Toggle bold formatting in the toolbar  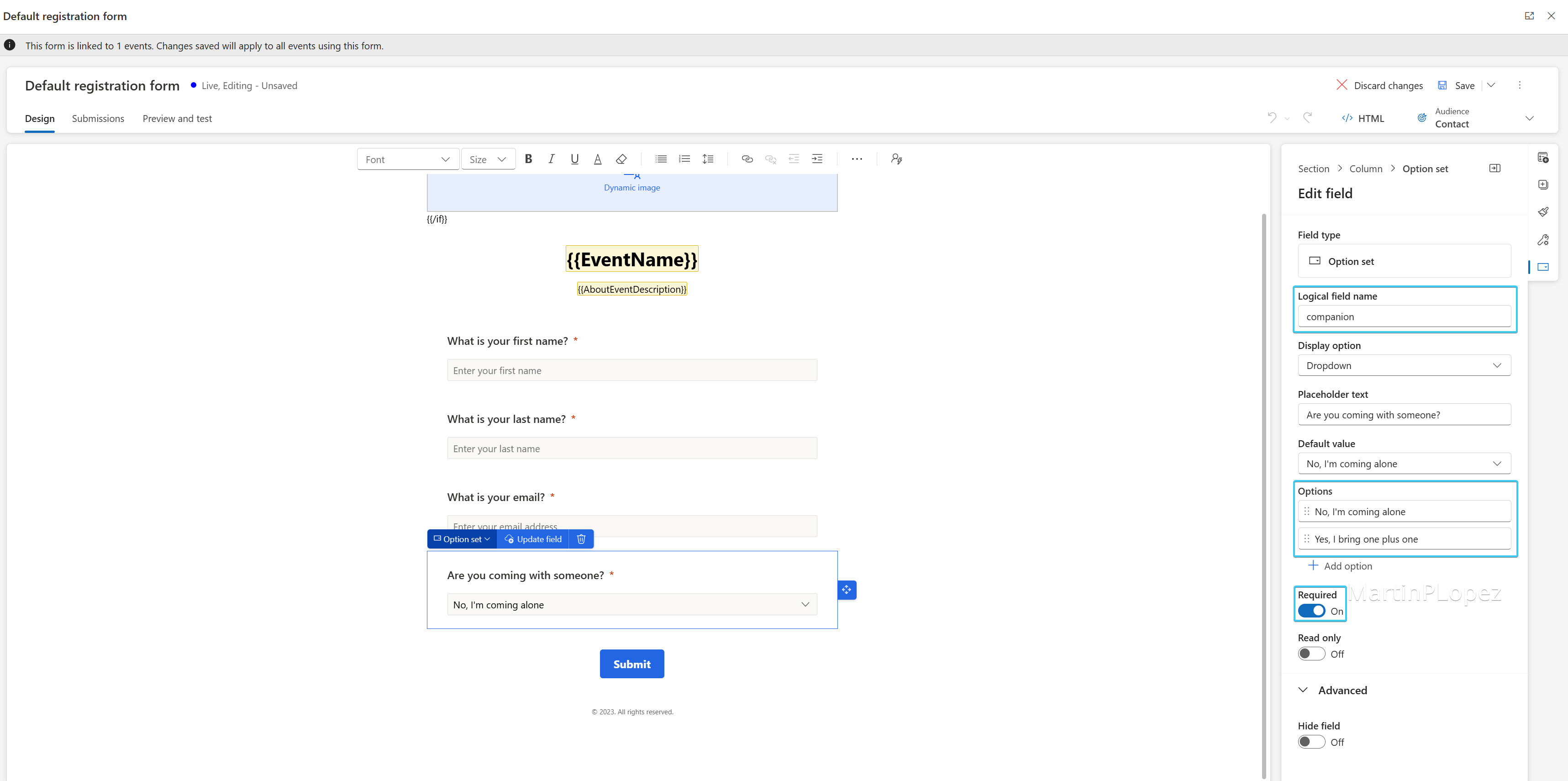pos(528,159)
